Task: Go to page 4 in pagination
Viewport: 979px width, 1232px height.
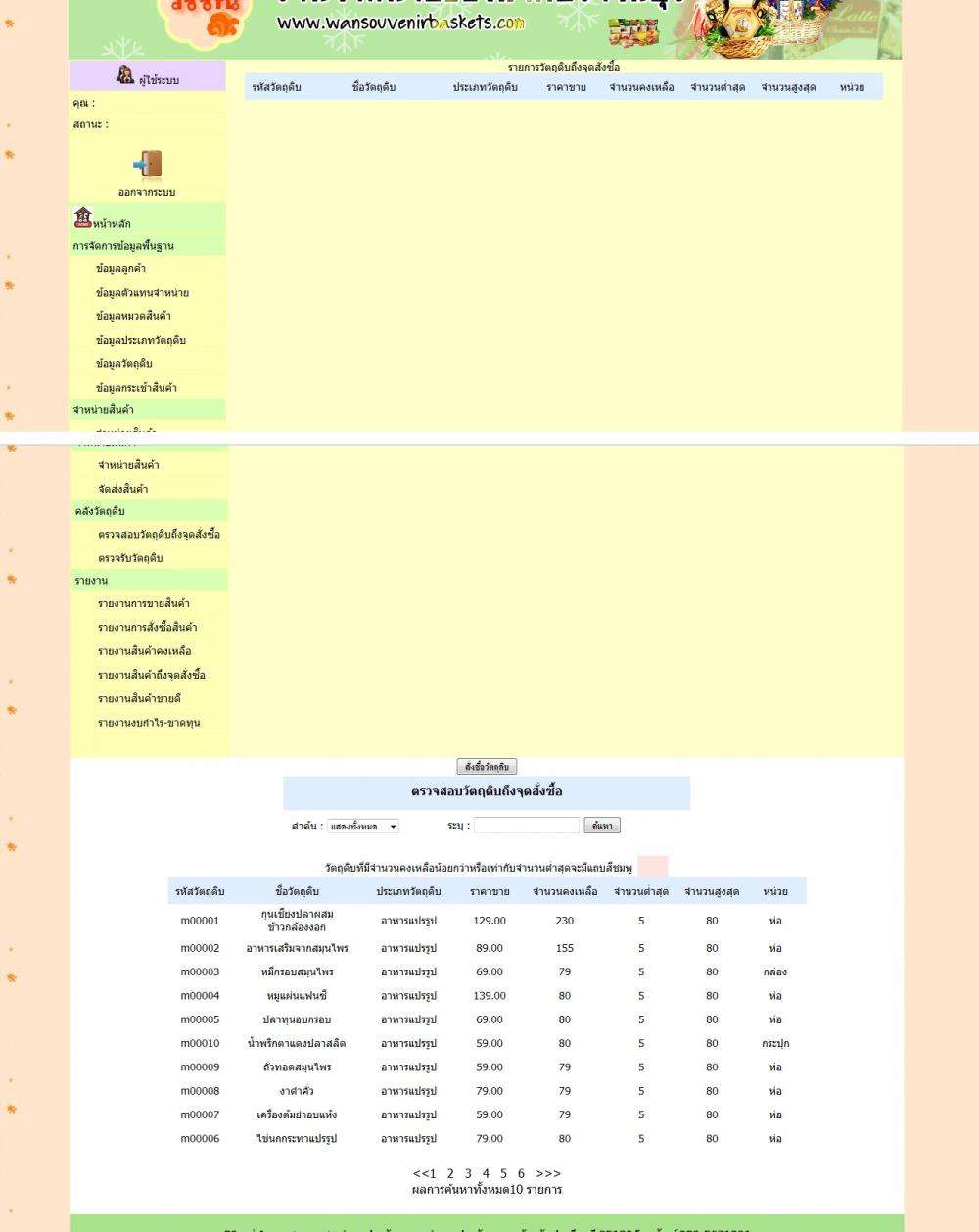Action: pos(486,1173)
